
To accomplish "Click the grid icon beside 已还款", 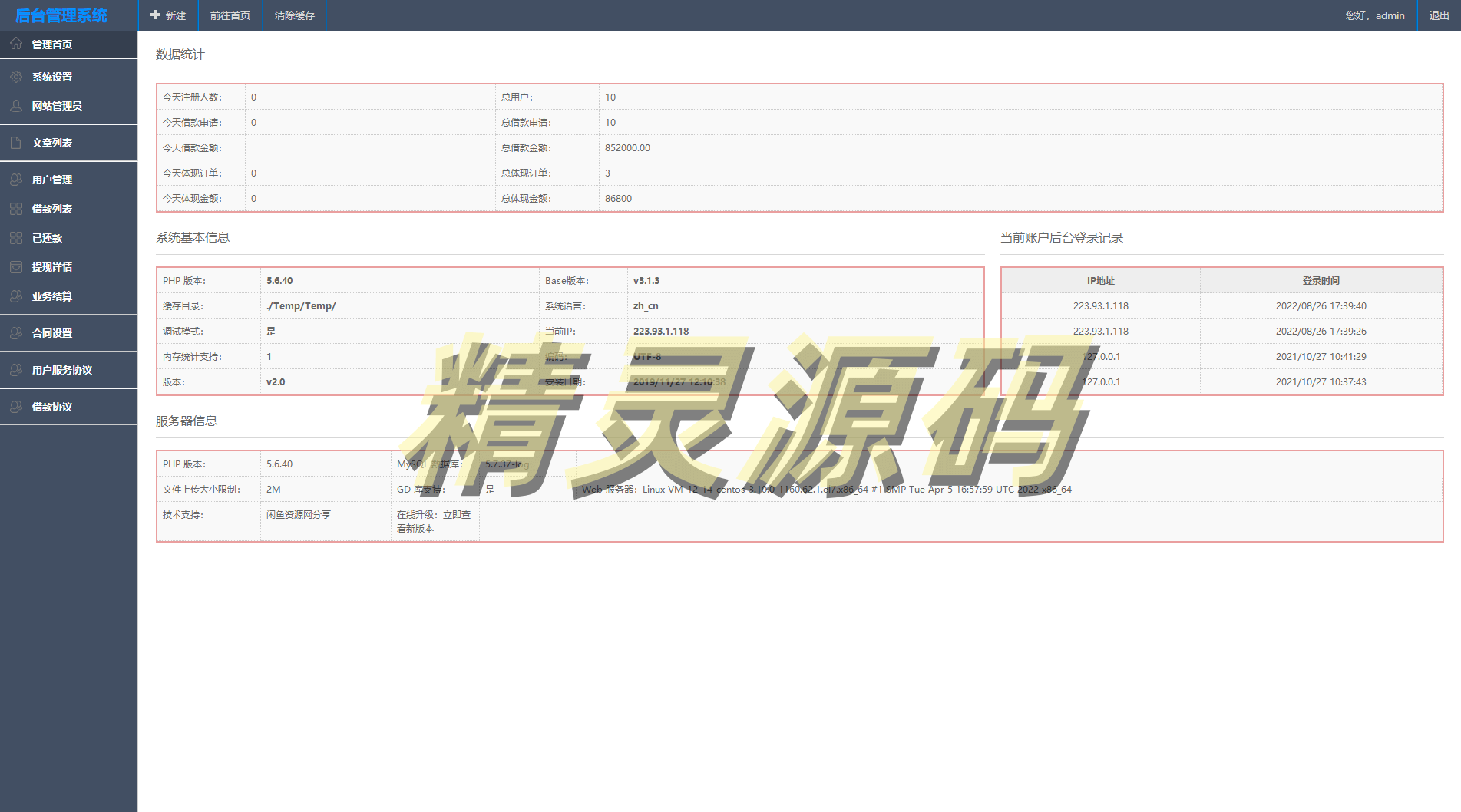I will 16,238.
